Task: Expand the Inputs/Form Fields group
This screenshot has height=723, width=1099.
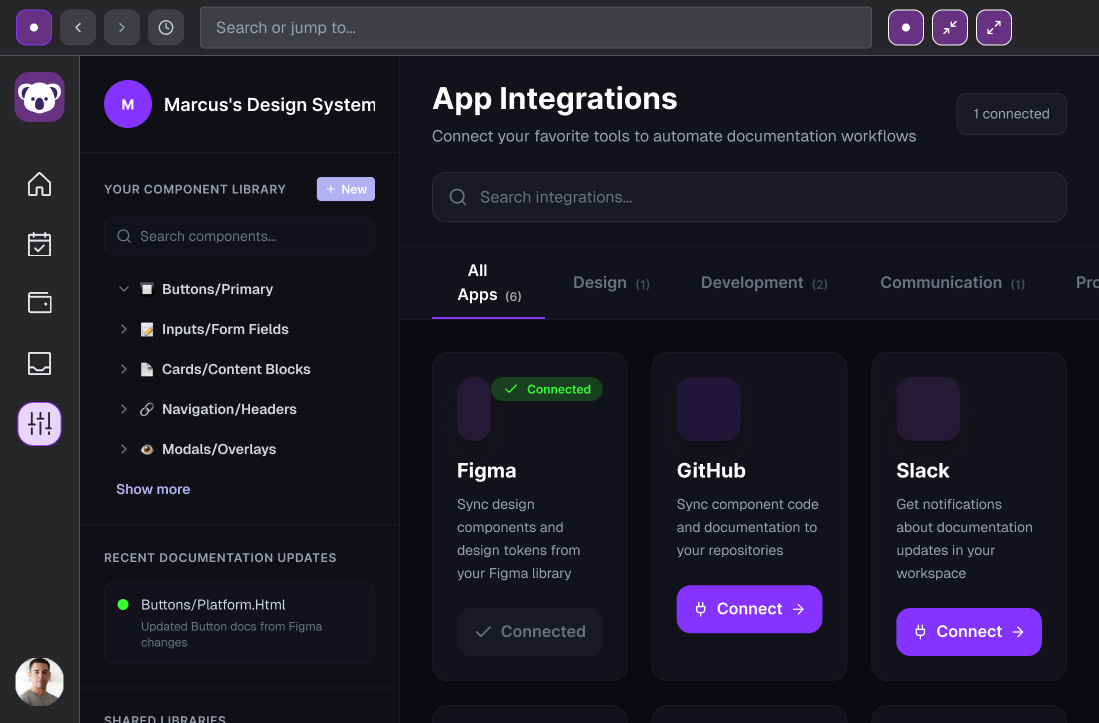Action: click(x=123, y=329)
